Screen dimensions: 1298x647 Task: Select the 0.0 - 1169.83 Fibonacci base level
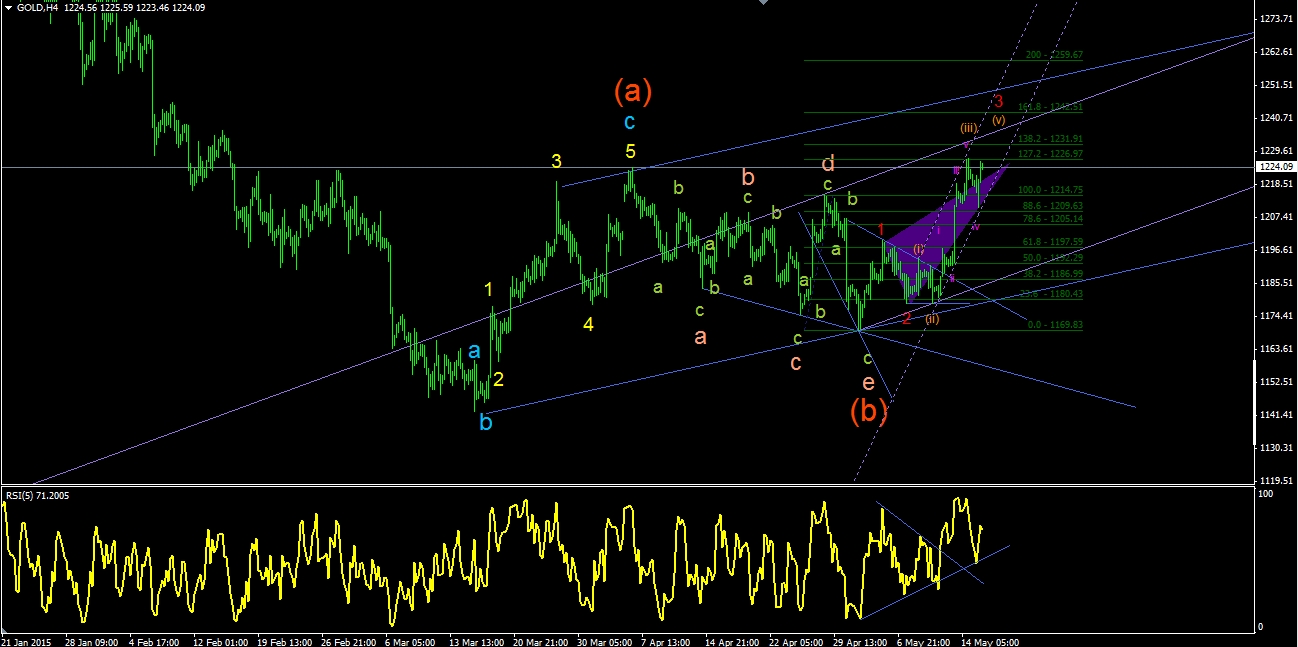(x=1055, y=325)
